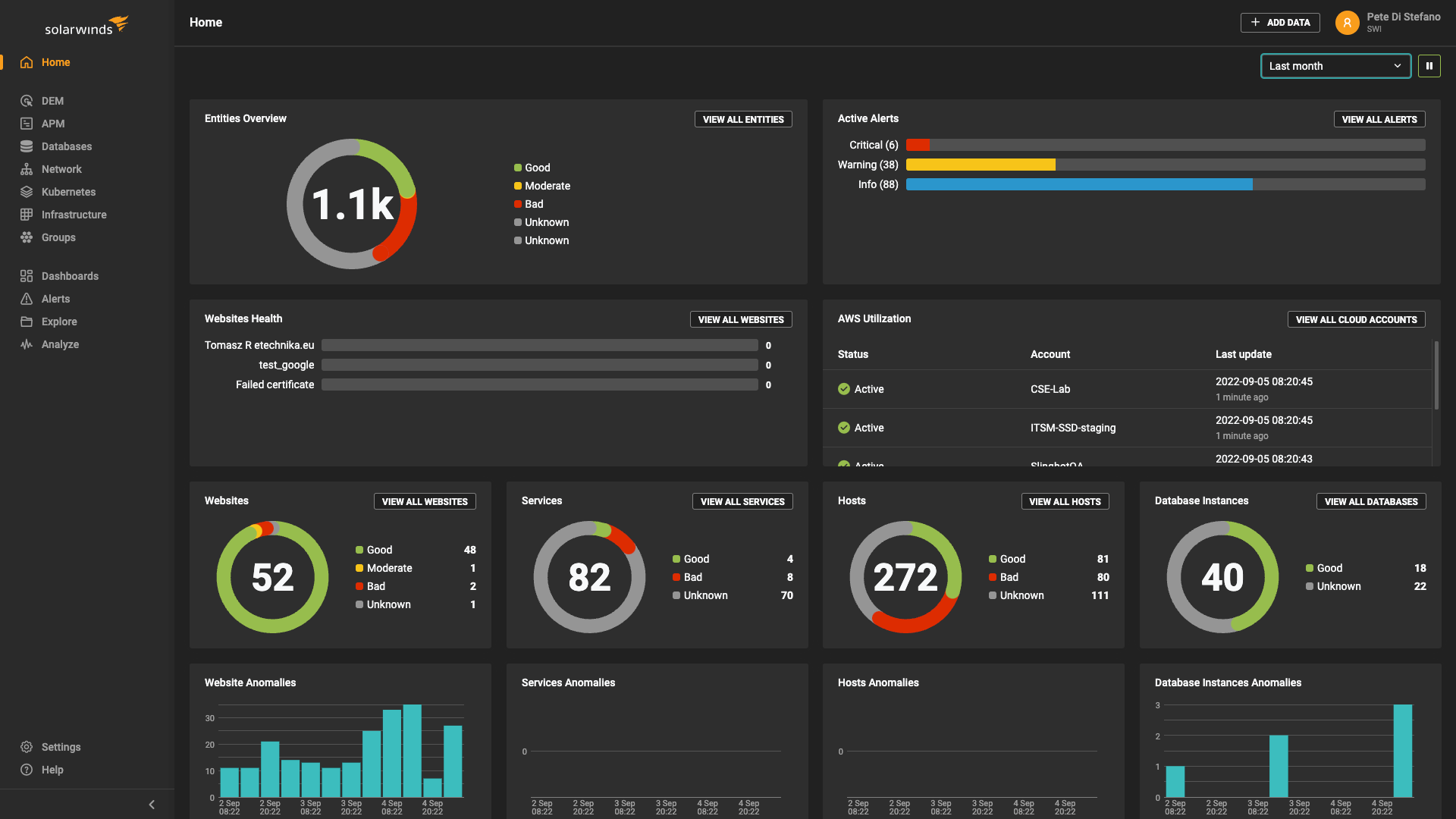Open the Network topology icon
Image resolution: width=1456 pixels, height=819 pixels.
pyautogui.click(x=27, y=169)
